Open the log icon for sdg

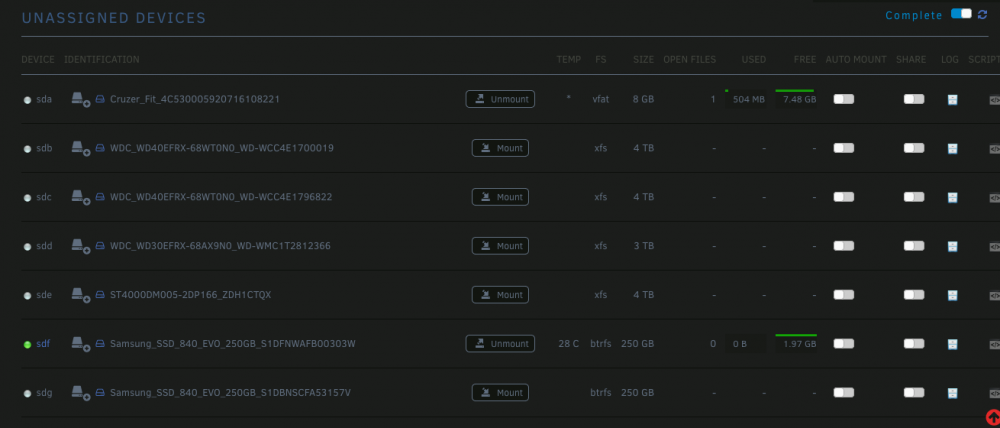(952, 394)
